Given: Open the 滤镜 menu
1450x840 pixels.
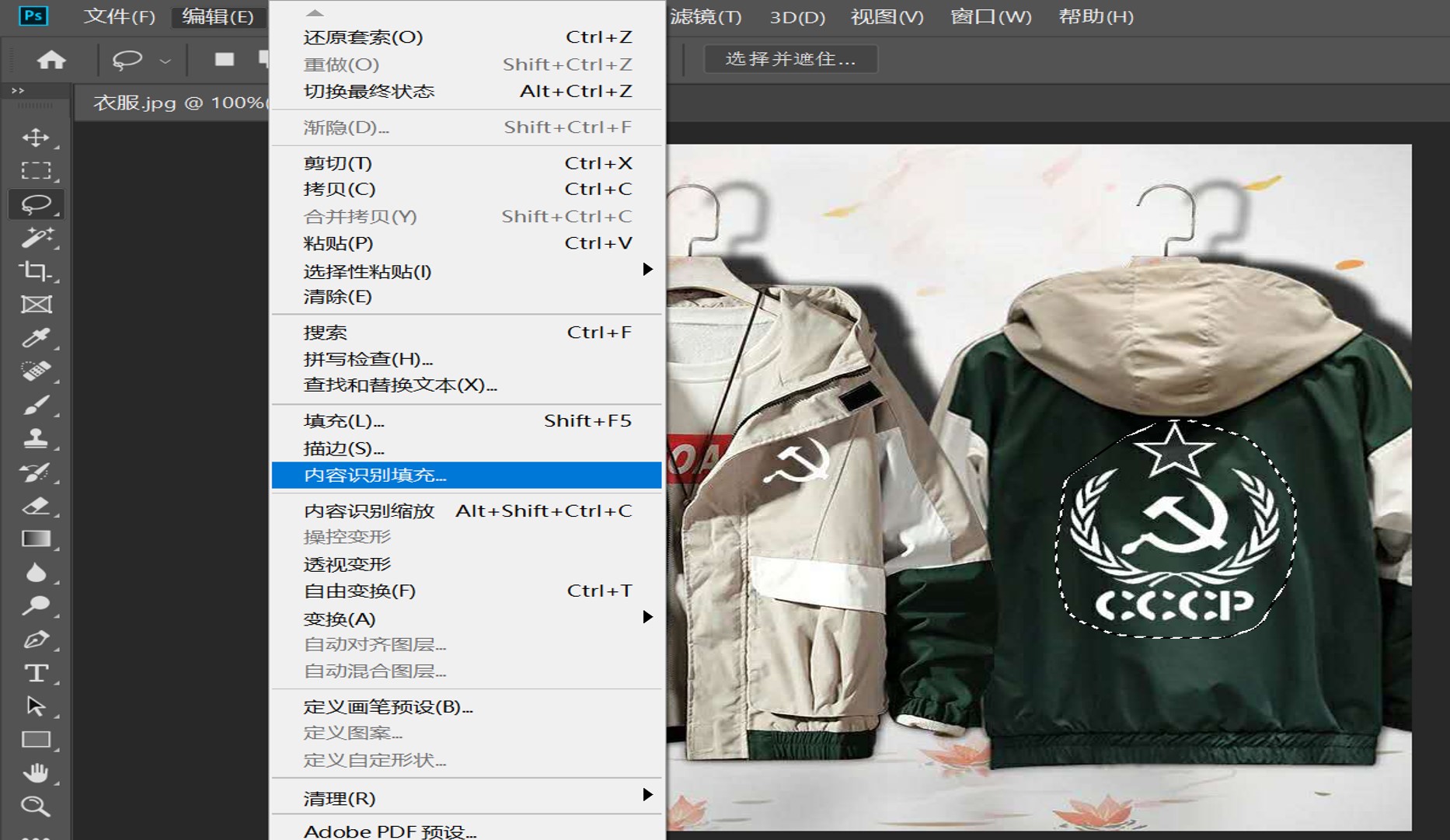Looking at the screenshot, I should point(706,17).
